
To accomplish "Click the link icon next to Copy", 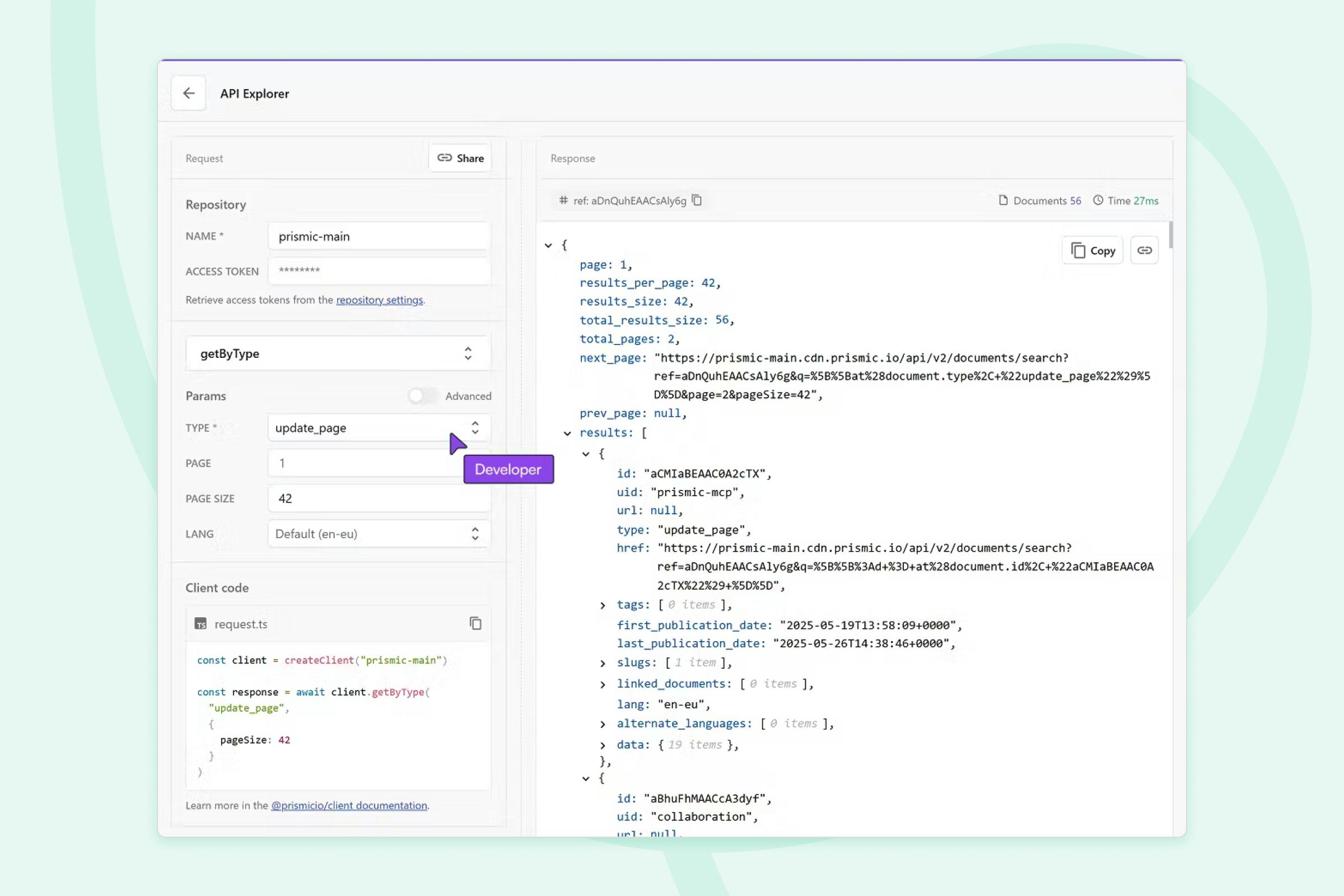I will click(1144, 250).
